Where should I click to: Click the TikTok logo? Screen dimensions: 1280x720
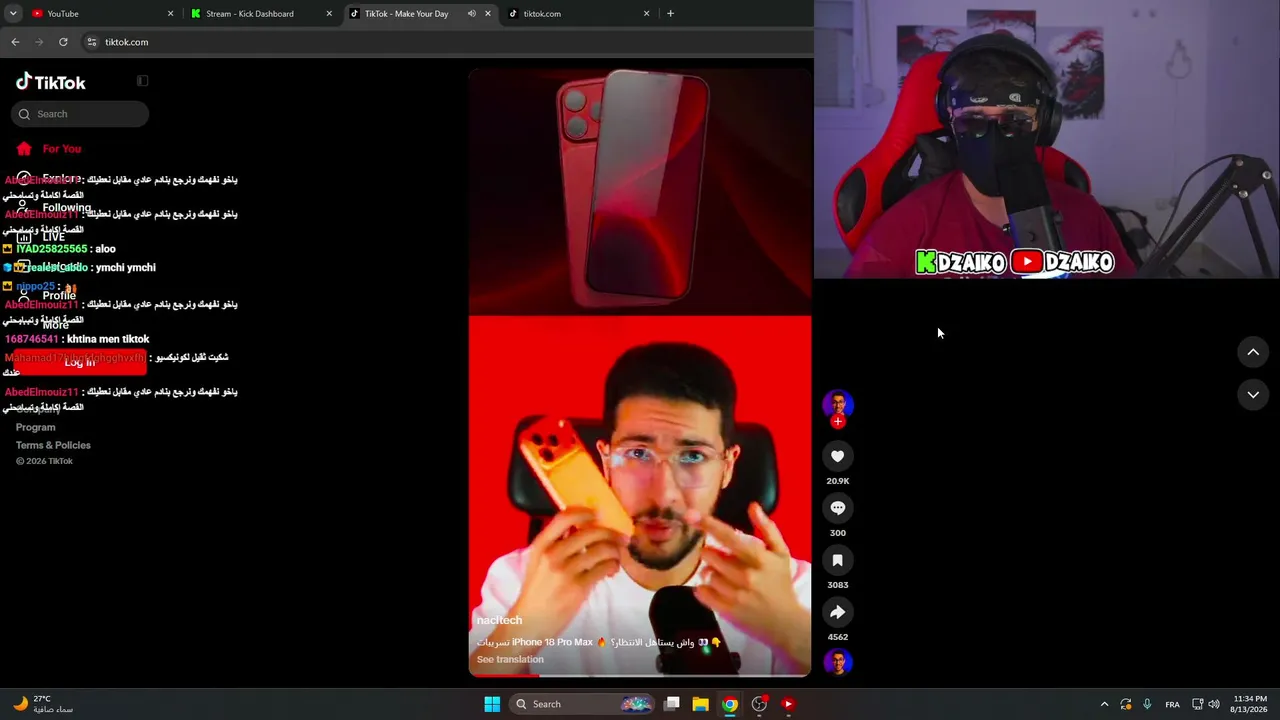point(51,82)
